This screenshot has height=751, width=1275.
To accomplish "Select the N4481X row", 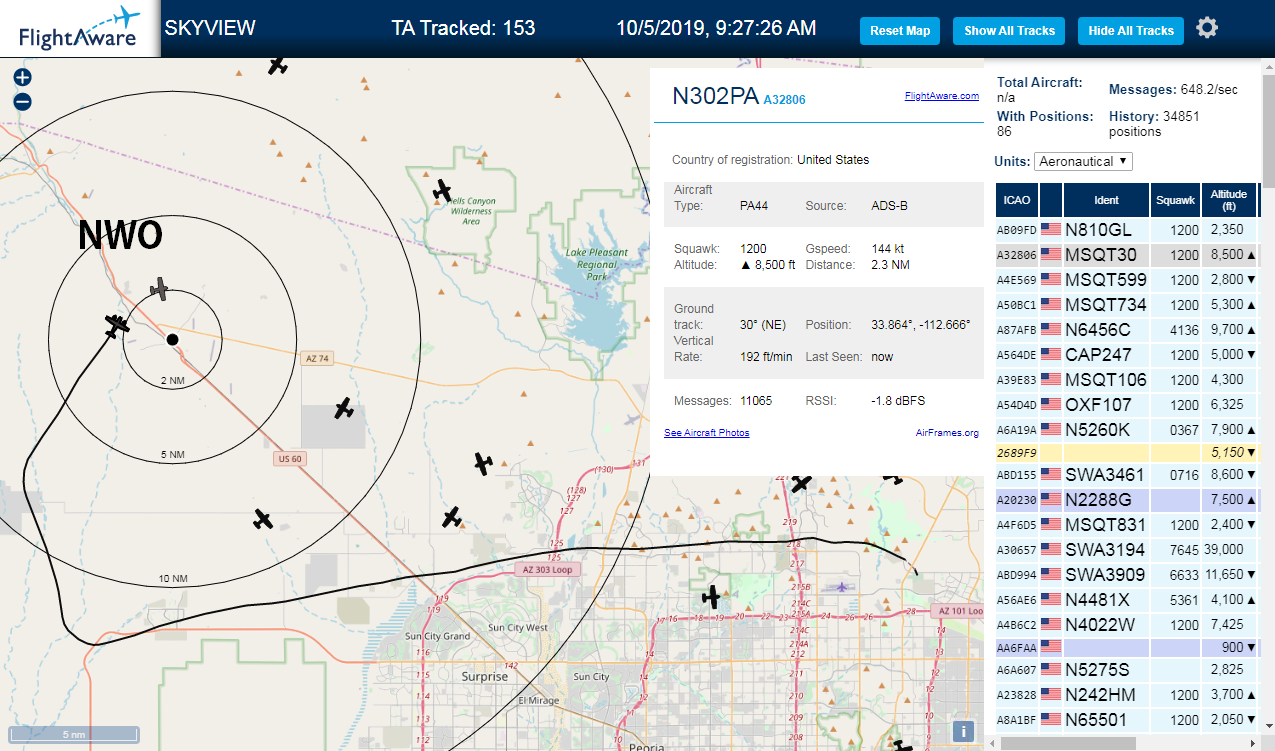I will [x=1126, y=600].
